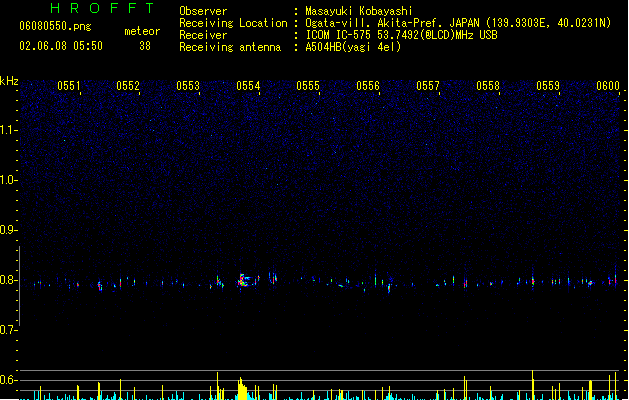The width and height of the screenshot is (629, 400).
Task: Click the 0553 time marker
Action: 188,86
